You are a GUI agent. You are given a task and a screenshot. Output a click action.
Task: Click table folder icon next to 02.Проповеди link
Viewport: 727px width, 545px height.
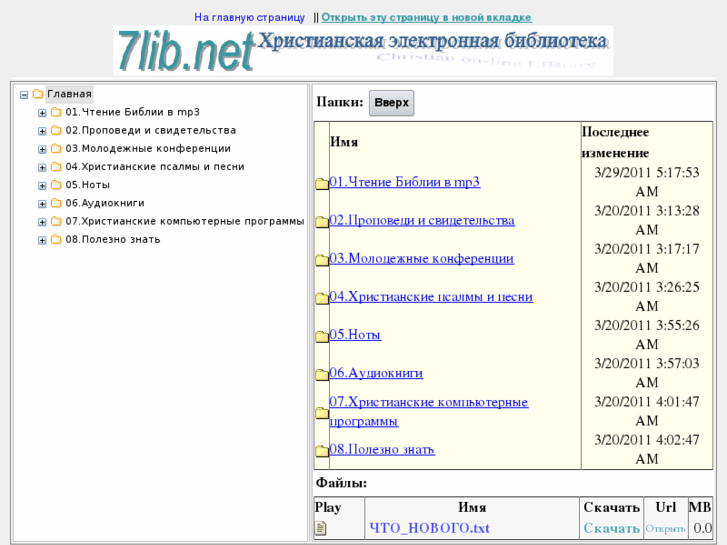(x=322, y=222)
